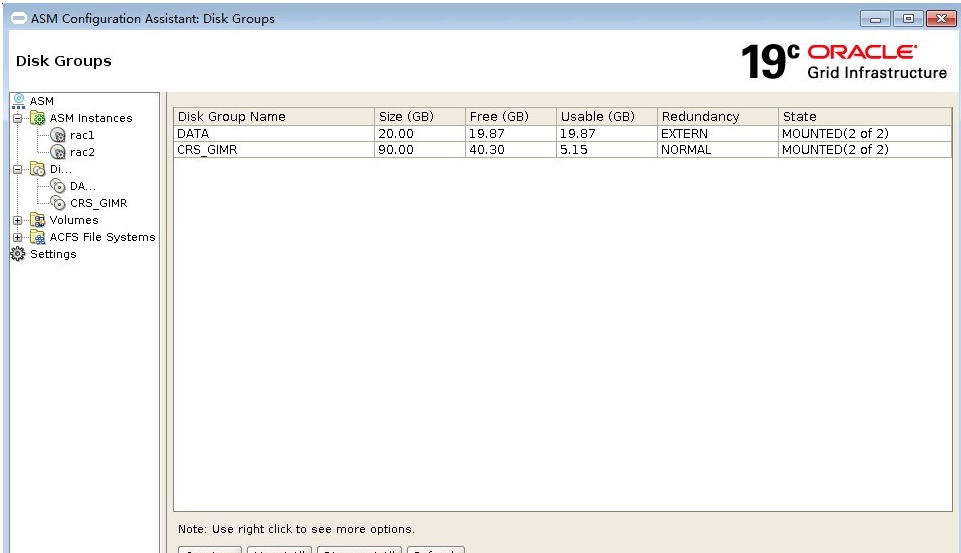Click the Di... disk groups folder icon

pyautogui.click(x=38, y=169)
